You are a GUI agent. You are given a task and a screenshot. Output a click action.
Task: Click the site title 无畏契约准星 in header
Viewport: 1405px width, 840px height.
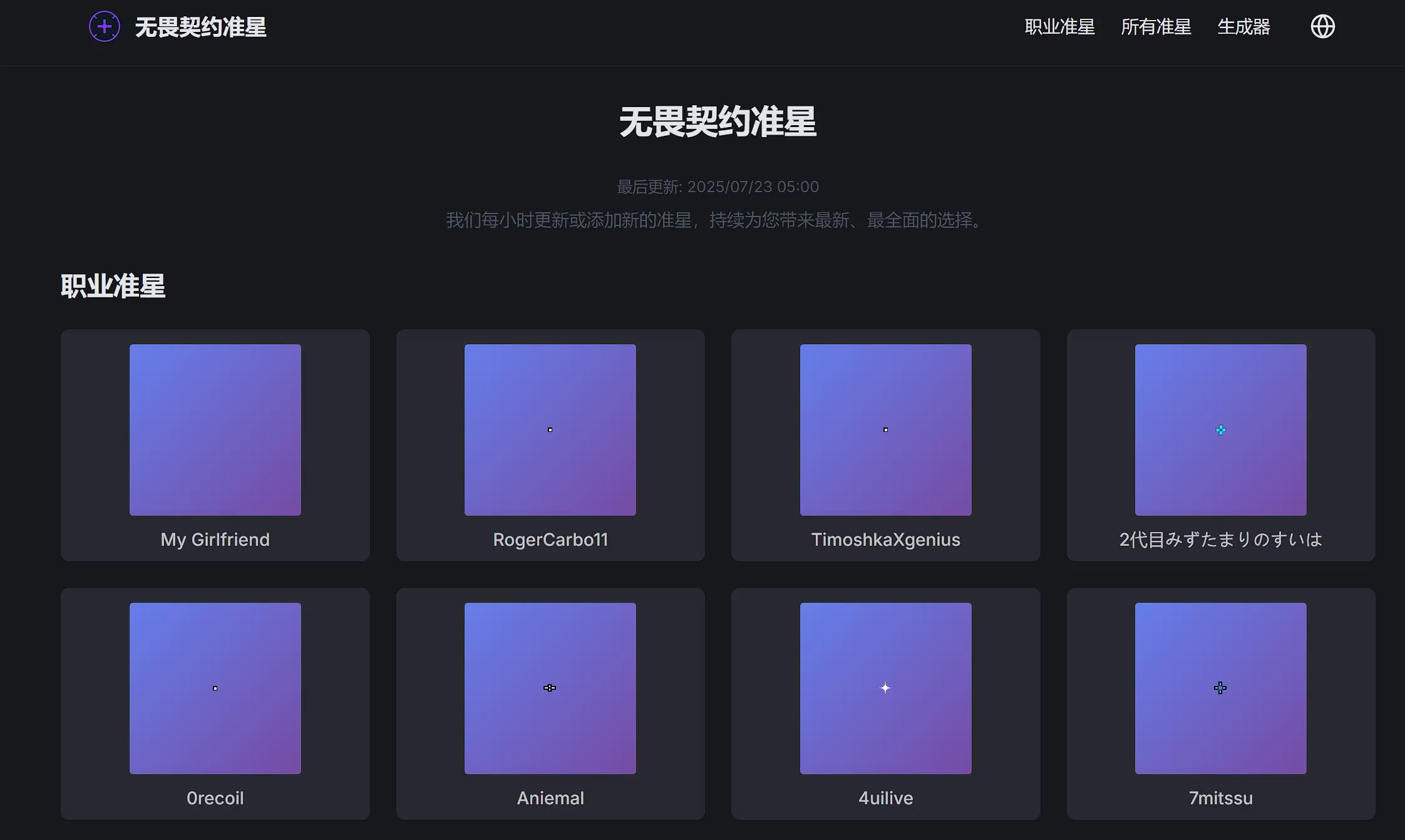click(x=201, y=28)
